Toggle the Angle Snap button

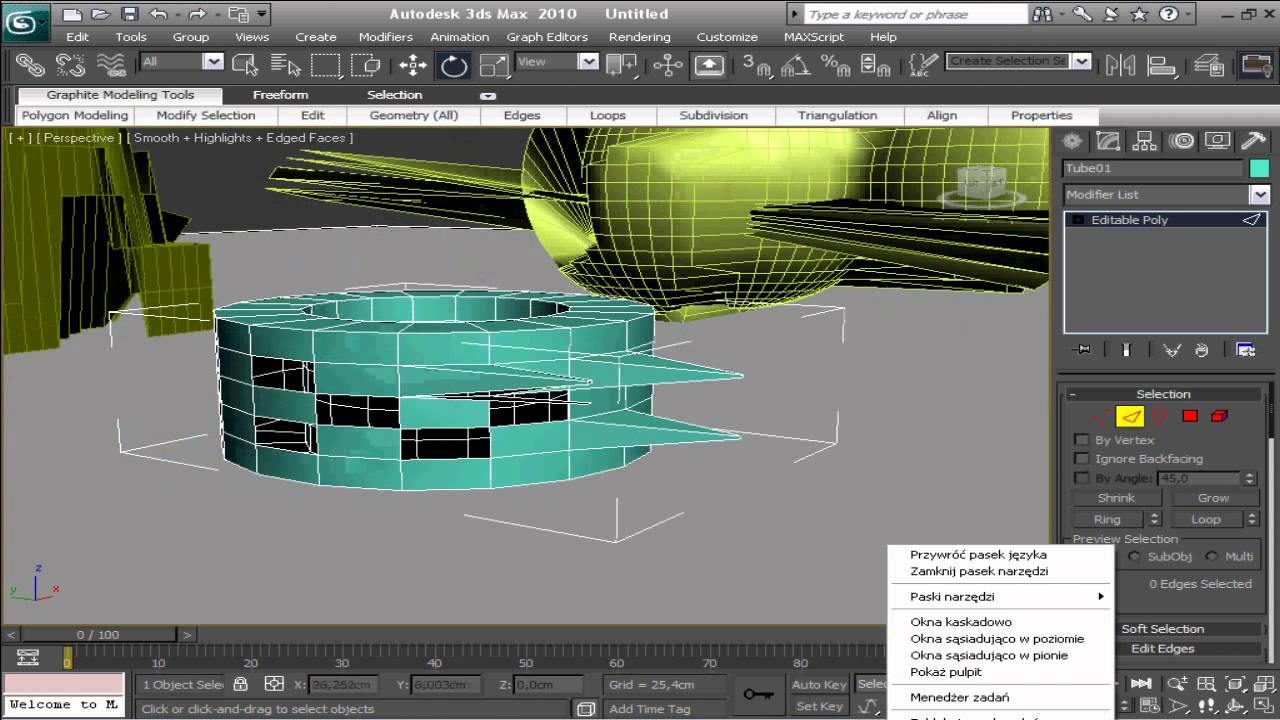(796, 66)
